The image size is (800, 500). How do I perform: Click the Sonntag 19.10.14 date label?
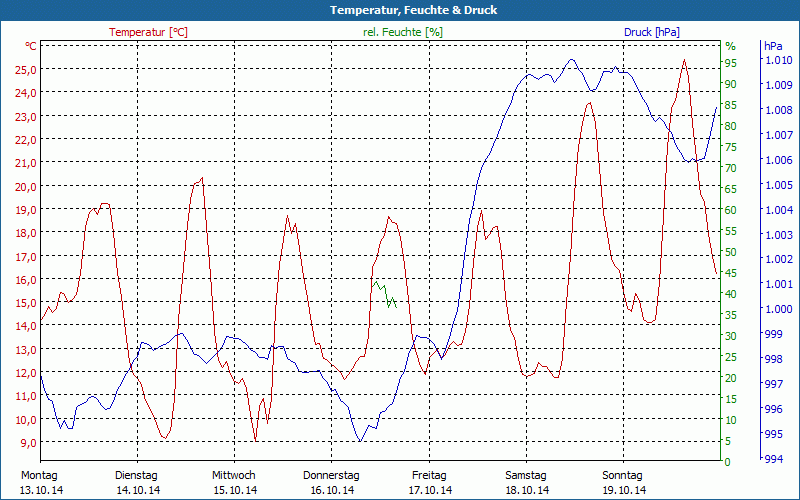622,482
